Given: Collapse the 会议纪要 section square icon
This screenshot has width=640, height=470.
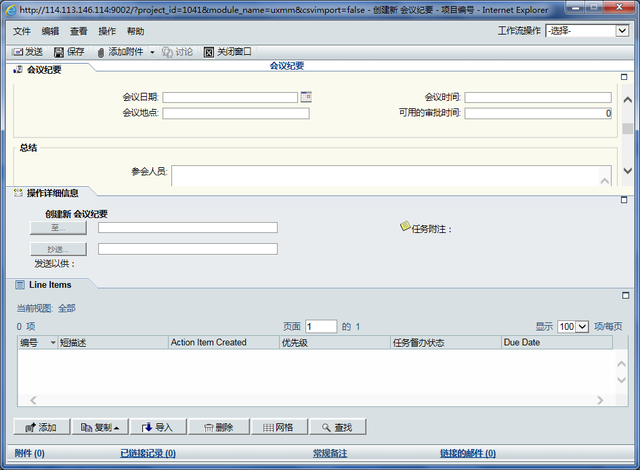Looking at the screenshot, I should (624, 77).
